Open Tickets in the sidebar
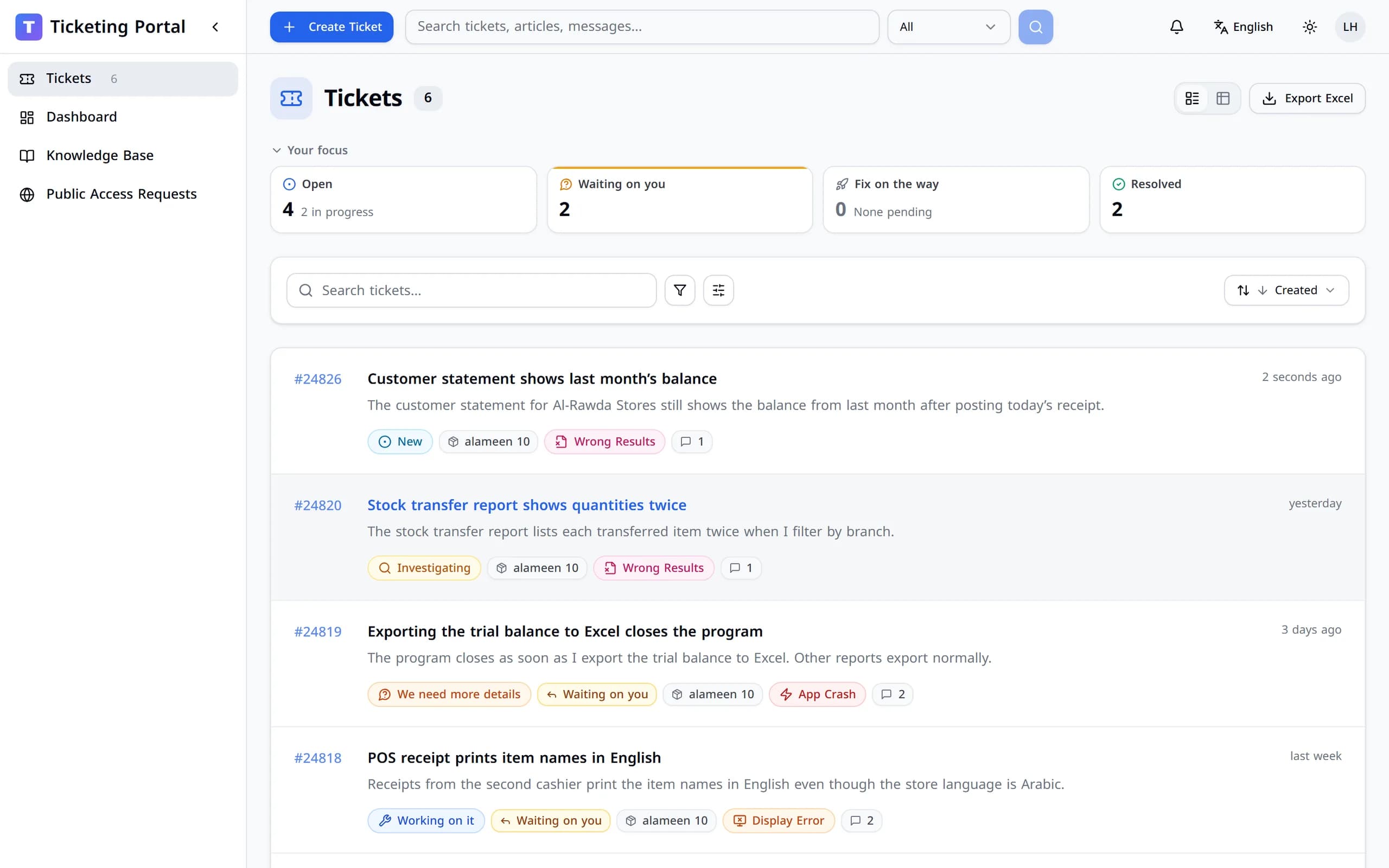 click(x=123, y=79)
